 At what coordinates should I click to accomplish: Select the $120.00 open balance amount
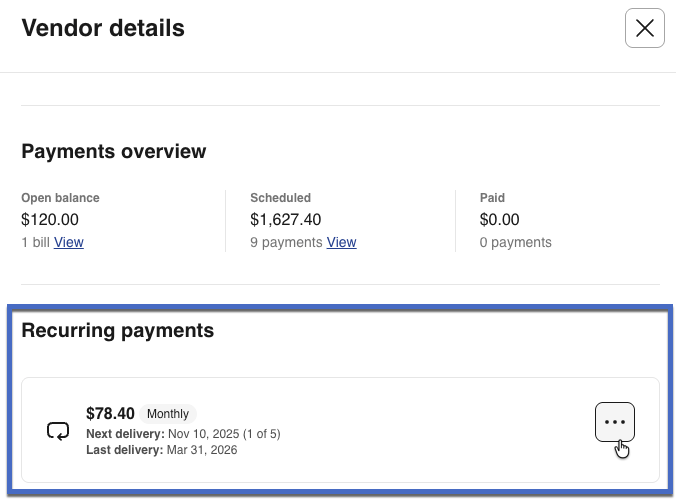50,219
